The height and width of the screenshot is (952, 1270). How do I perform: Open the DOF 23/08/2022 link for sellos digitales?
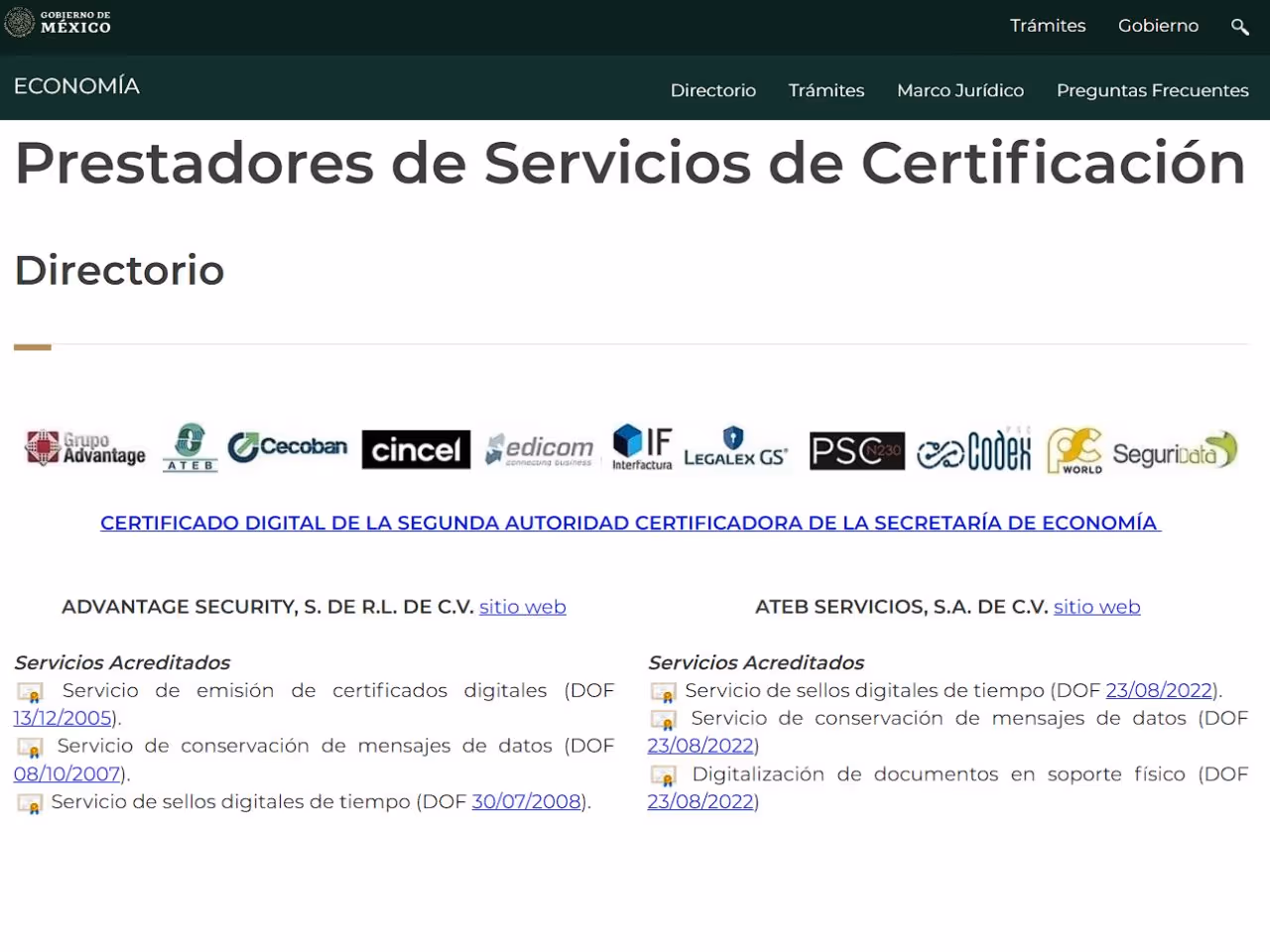pyautogui.click(x=1160, y=690)
